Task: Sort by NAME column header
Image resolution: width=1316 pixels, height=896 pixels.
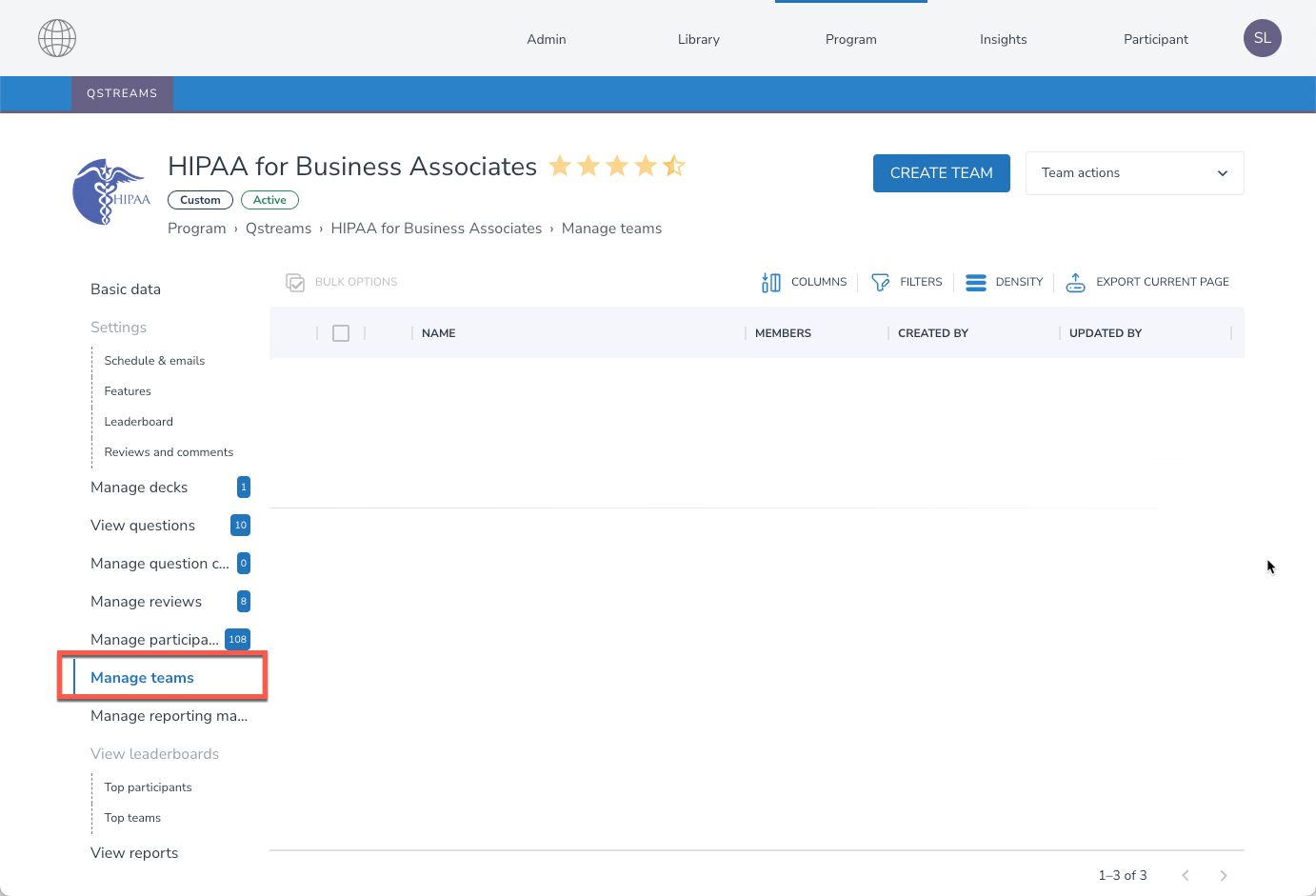Action: pos(438,333)
